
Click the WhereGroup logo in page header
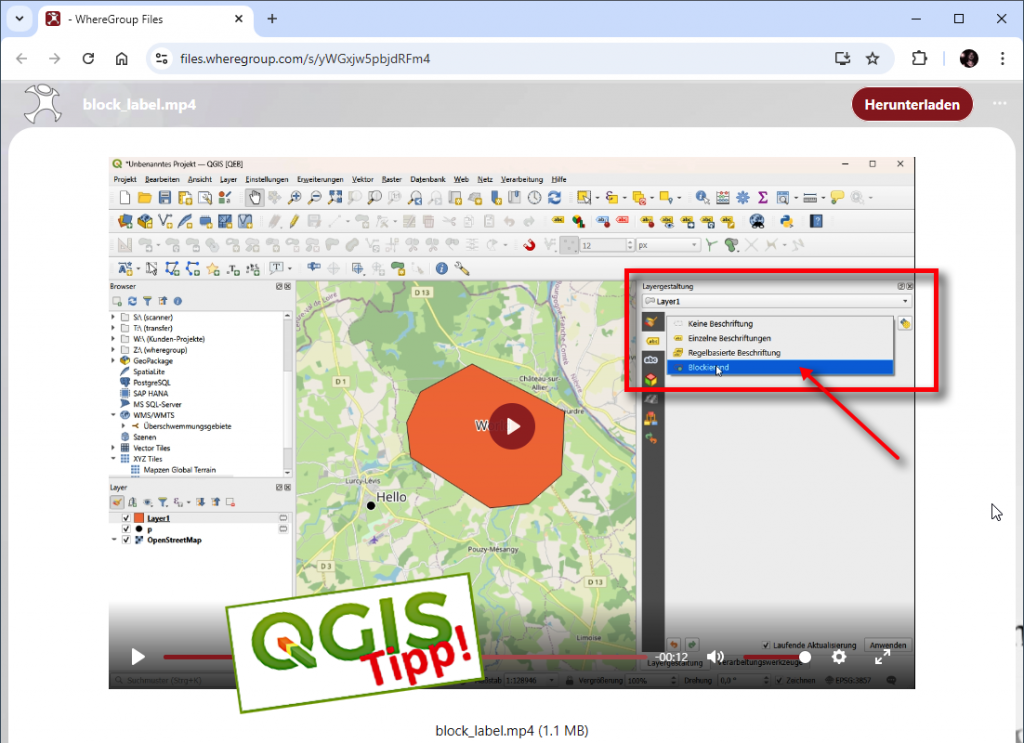(x=42, y=104)
